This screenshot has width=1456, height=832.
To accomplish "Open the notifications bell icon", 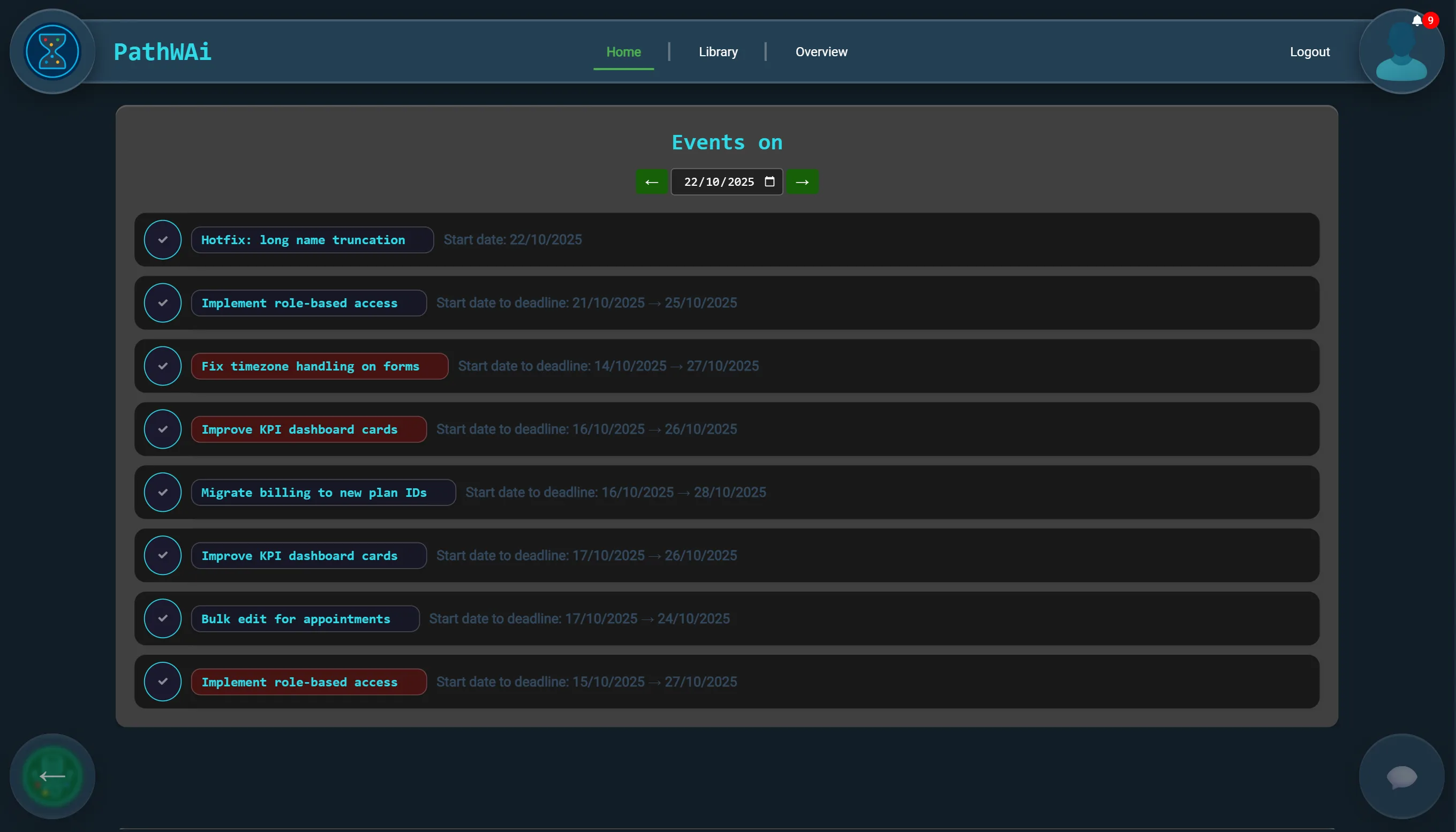I will (1417, 21).
